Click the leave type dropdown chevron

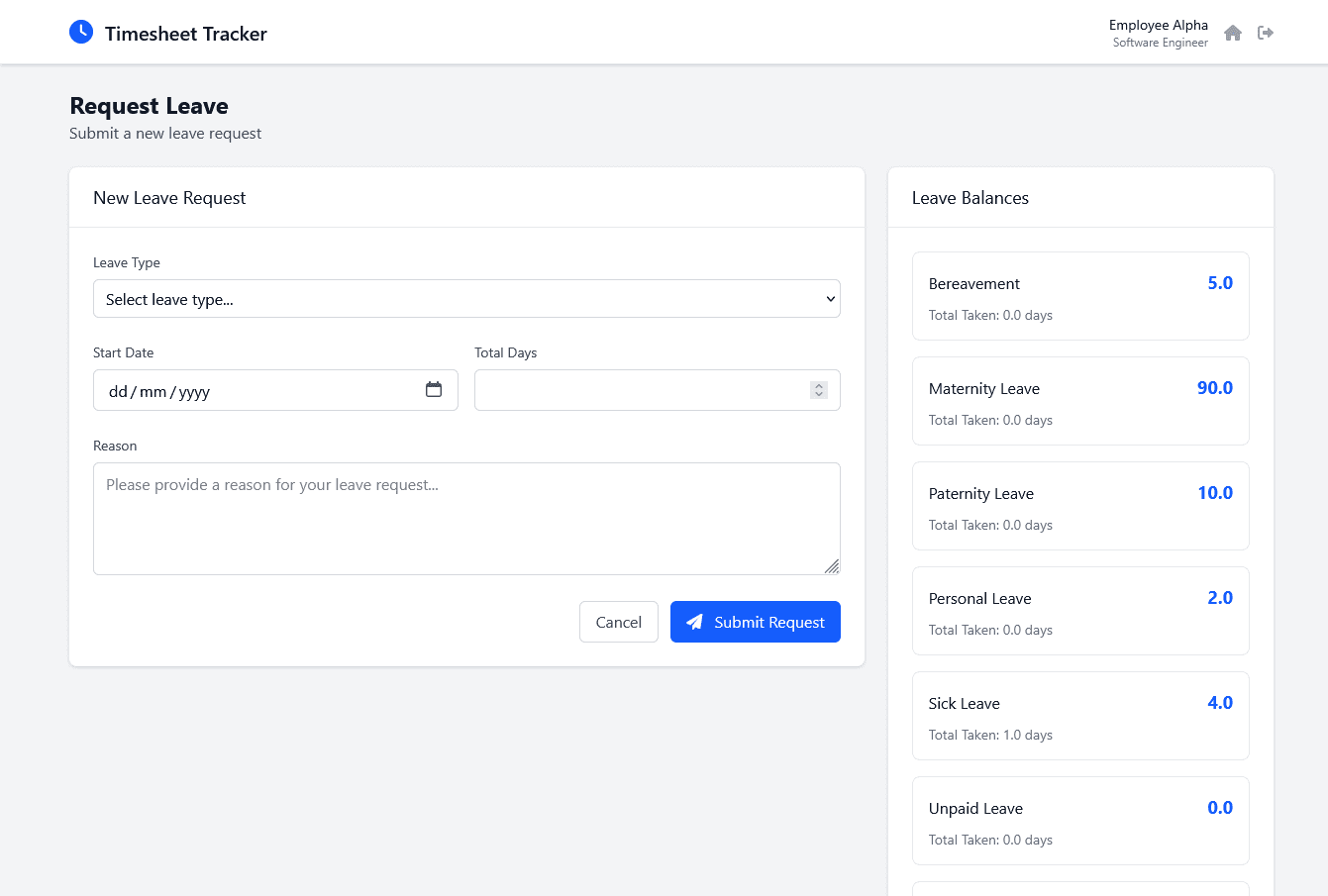830,298
